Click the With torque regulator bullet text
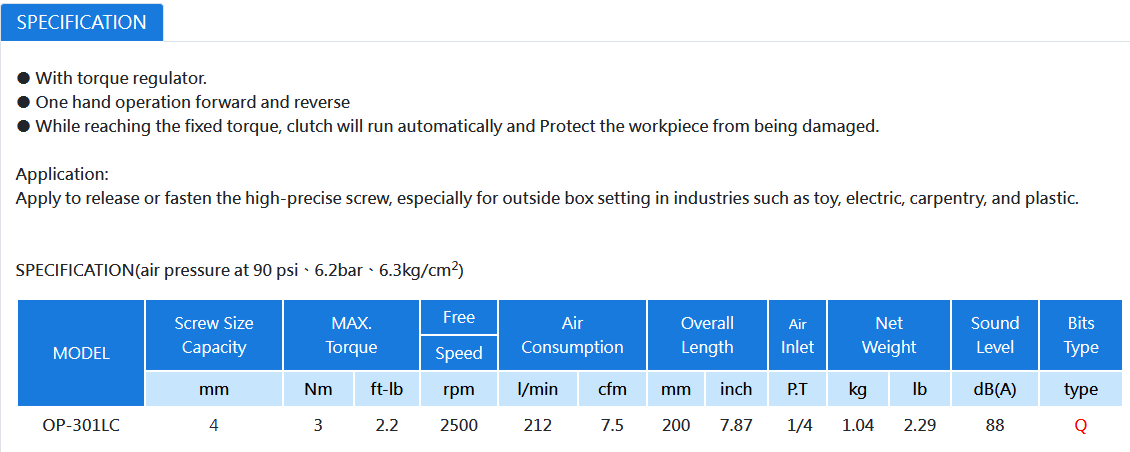The height and width of the screenshot is (452, 1130). (x=121, y=78)
